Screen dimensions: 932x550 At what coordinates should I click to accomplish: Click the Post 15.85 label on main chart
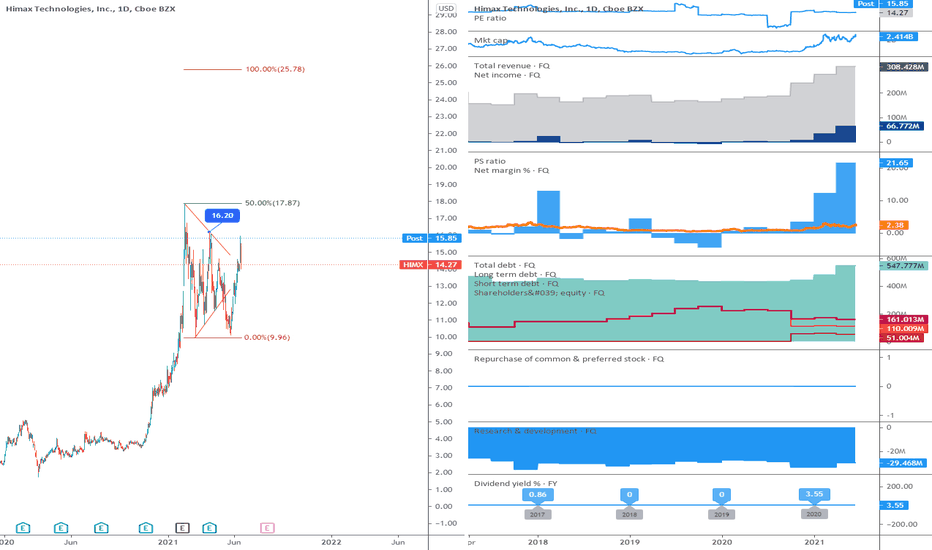pyautogui.click(x=432, y=238)
